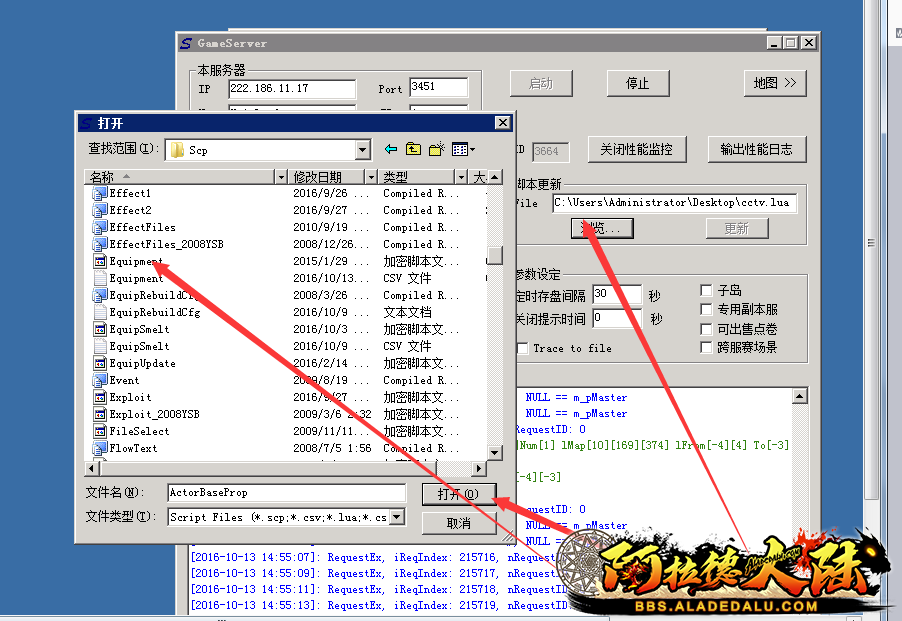
Task: Select the FileSelect script file
Action: pyautogui.click(x=139, y=431)
